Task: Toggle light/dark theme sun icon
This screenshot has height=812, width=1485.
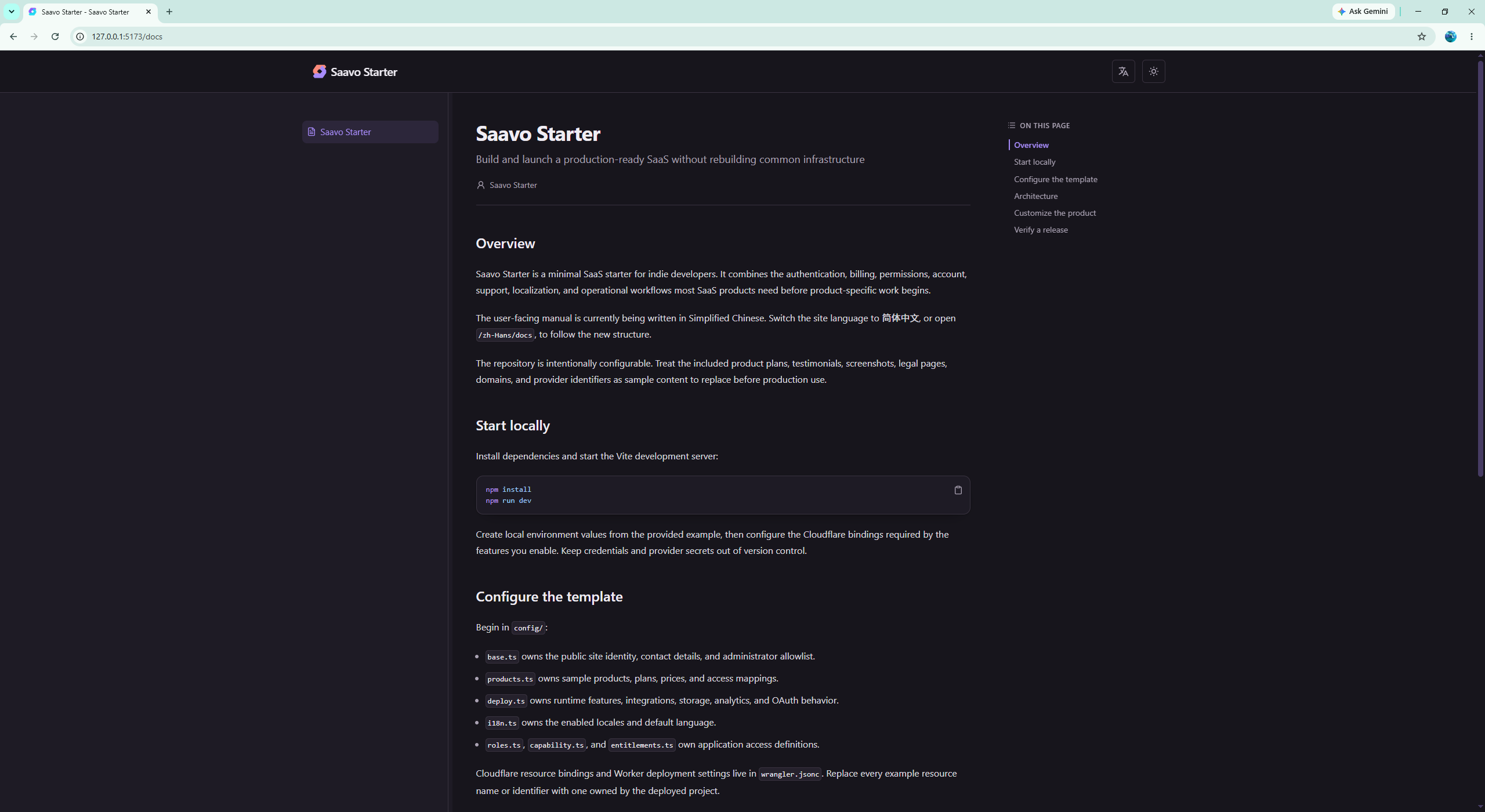Action: tap(1153, 71)
